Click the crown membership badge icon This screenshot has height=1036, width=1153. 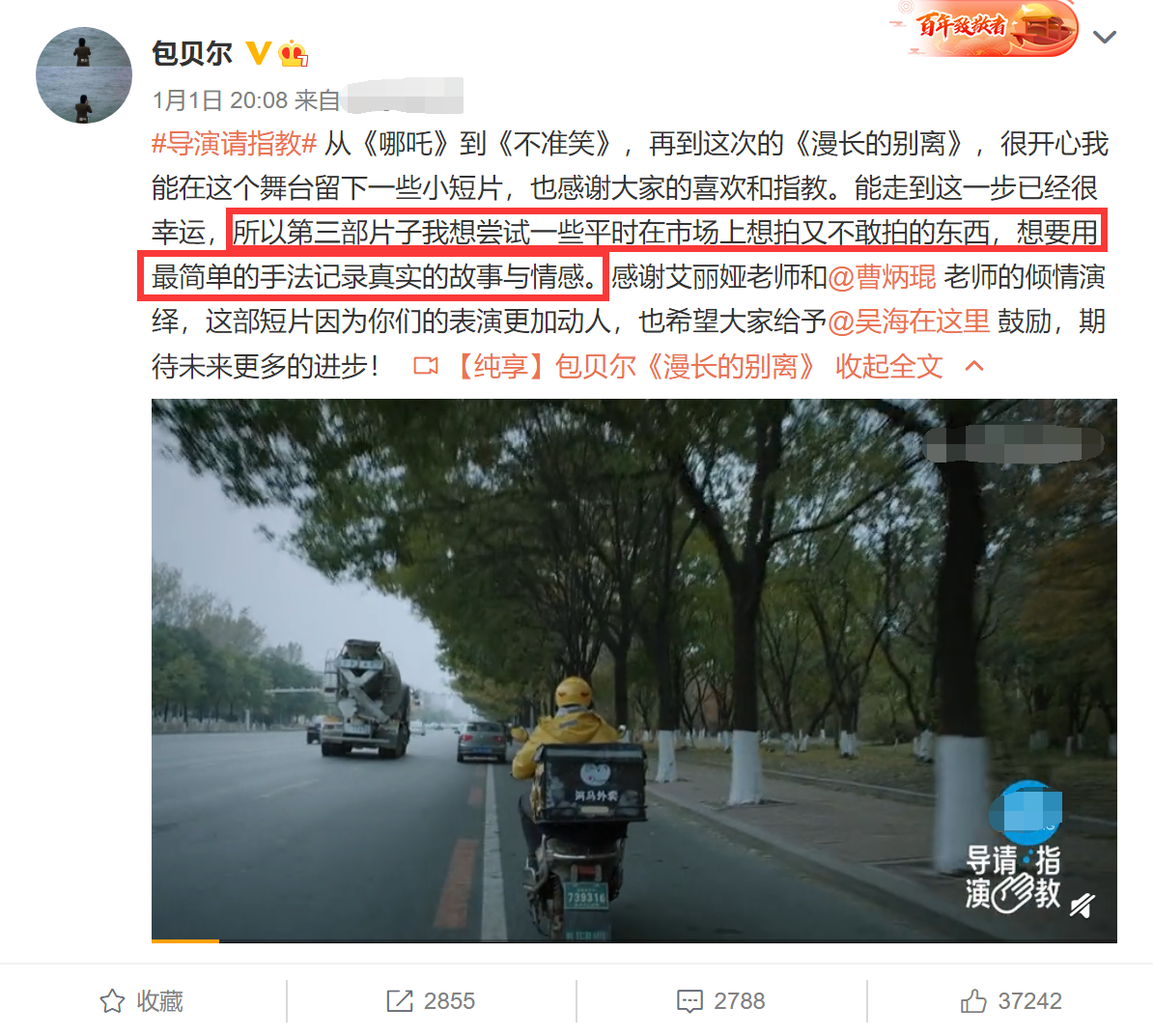tap(293, 53)
